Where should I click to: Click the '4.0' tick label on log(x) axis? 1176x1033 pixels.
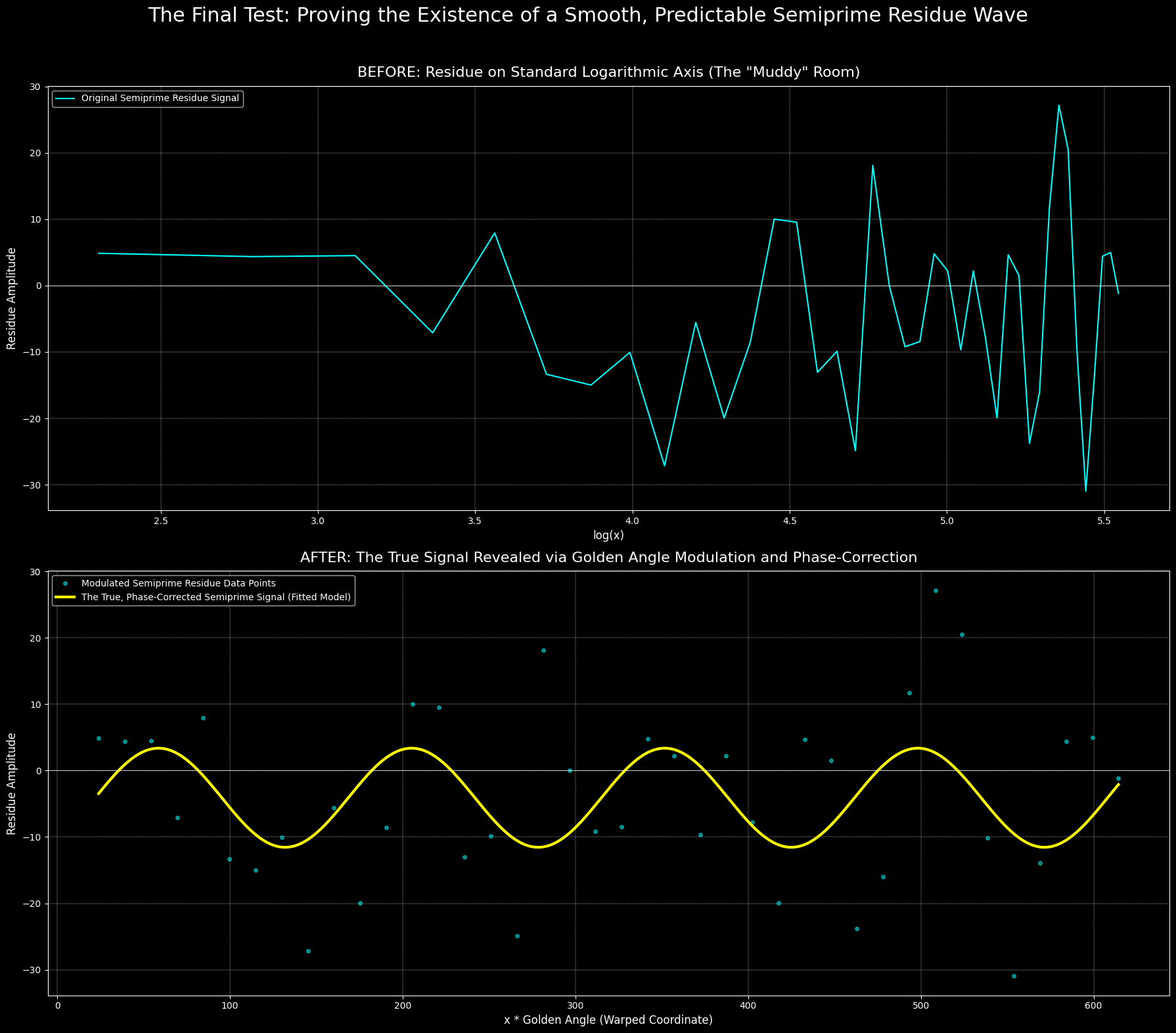coord(632,521)
